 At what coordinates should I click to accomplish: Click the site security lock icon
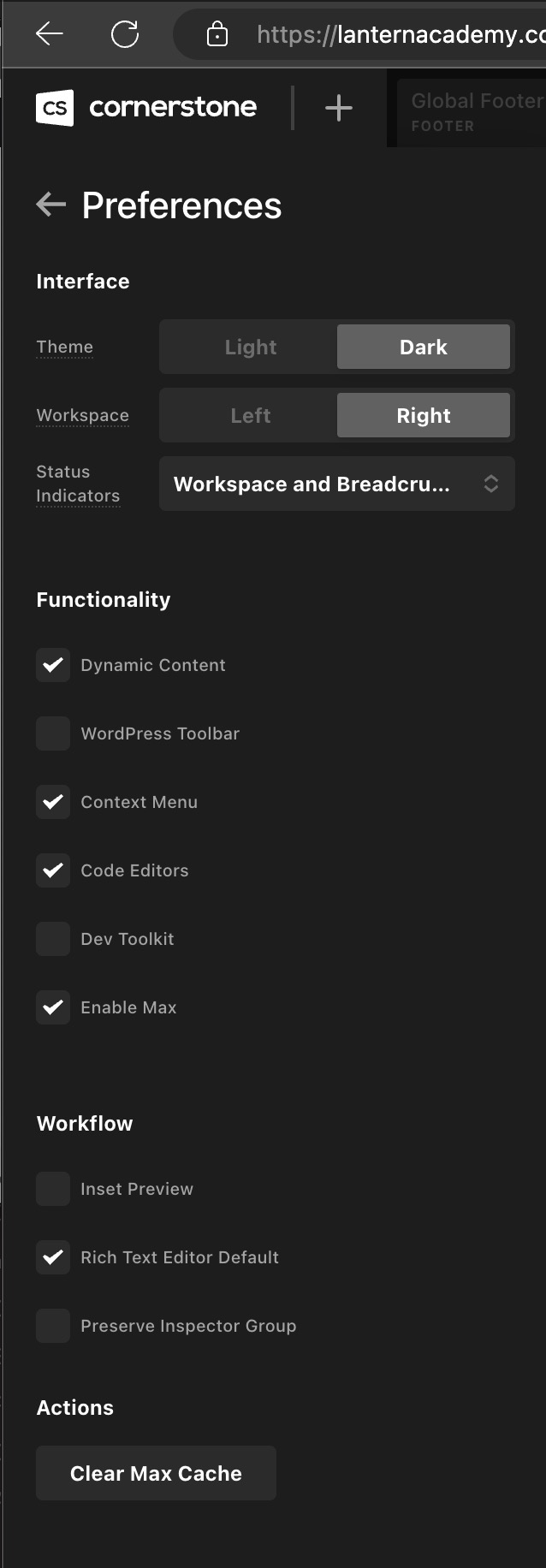pos(217,34)
